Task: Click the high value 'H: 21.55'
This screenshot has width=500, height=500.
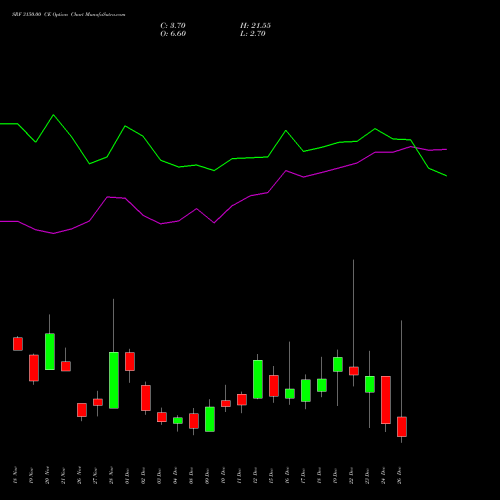Action: 255,26
